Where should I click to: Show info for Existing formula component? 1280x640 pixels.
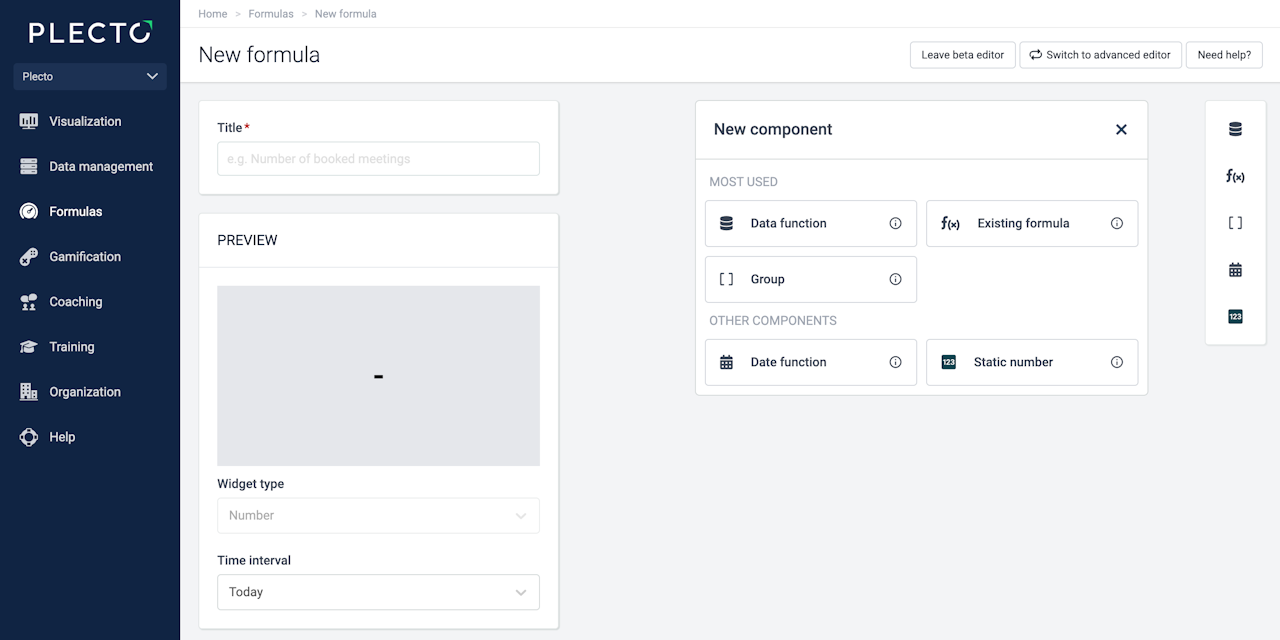coord(1117,223)
